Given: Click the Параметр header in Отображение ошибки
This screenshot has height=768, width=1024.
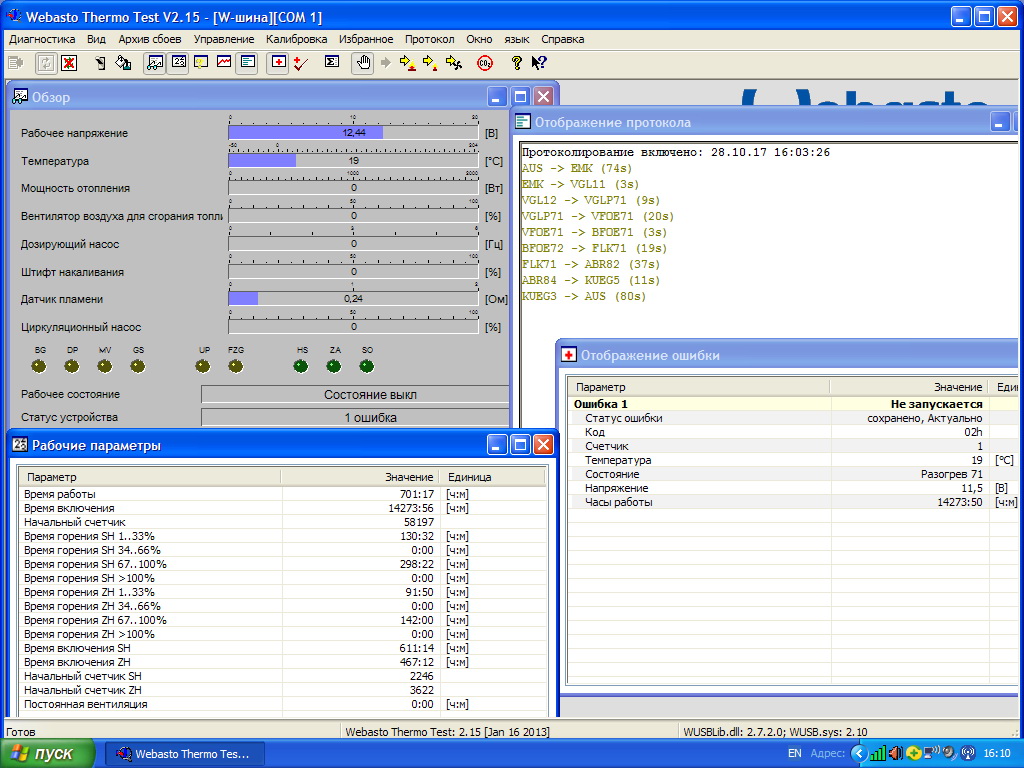Looking at the screenshot, I should 699,387.
